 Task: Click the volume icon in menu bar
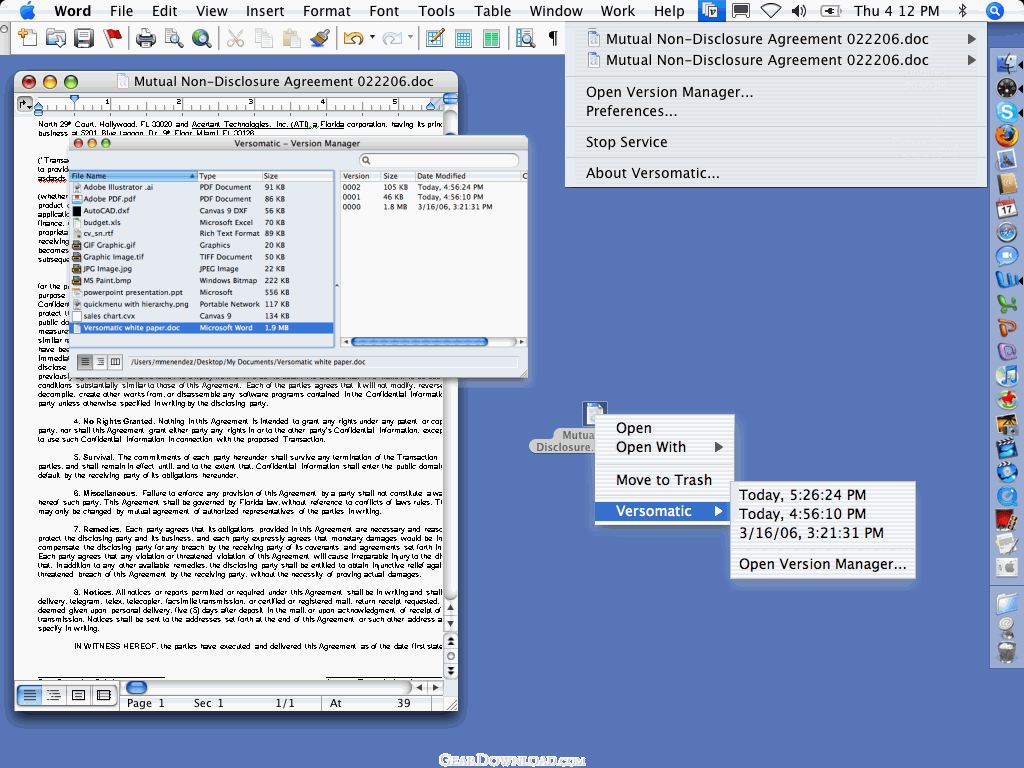pyautogui.click(x=799, y=10)
